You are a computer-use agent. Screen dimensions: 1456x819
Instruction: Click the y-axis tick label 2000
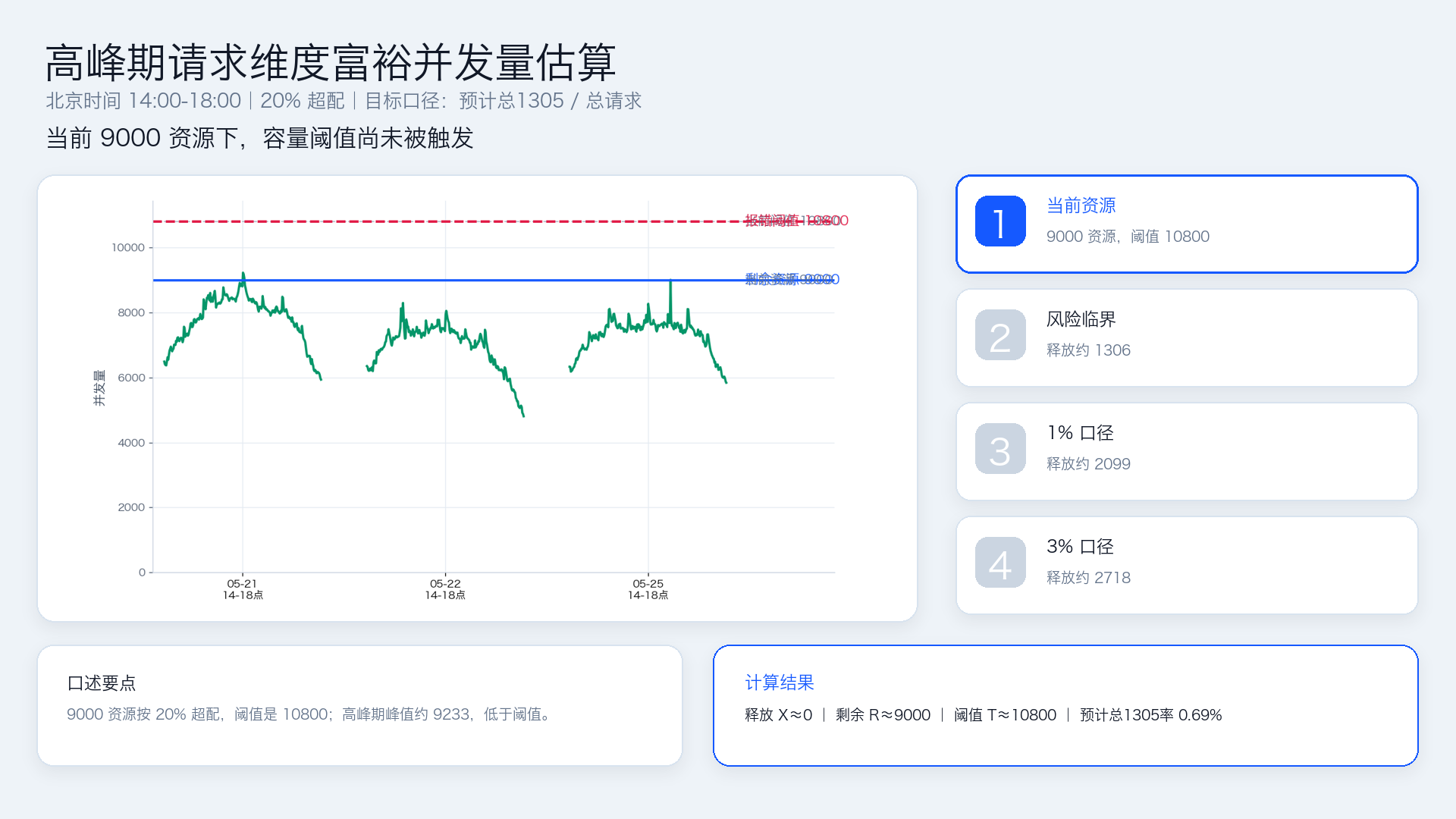point(130,507)
